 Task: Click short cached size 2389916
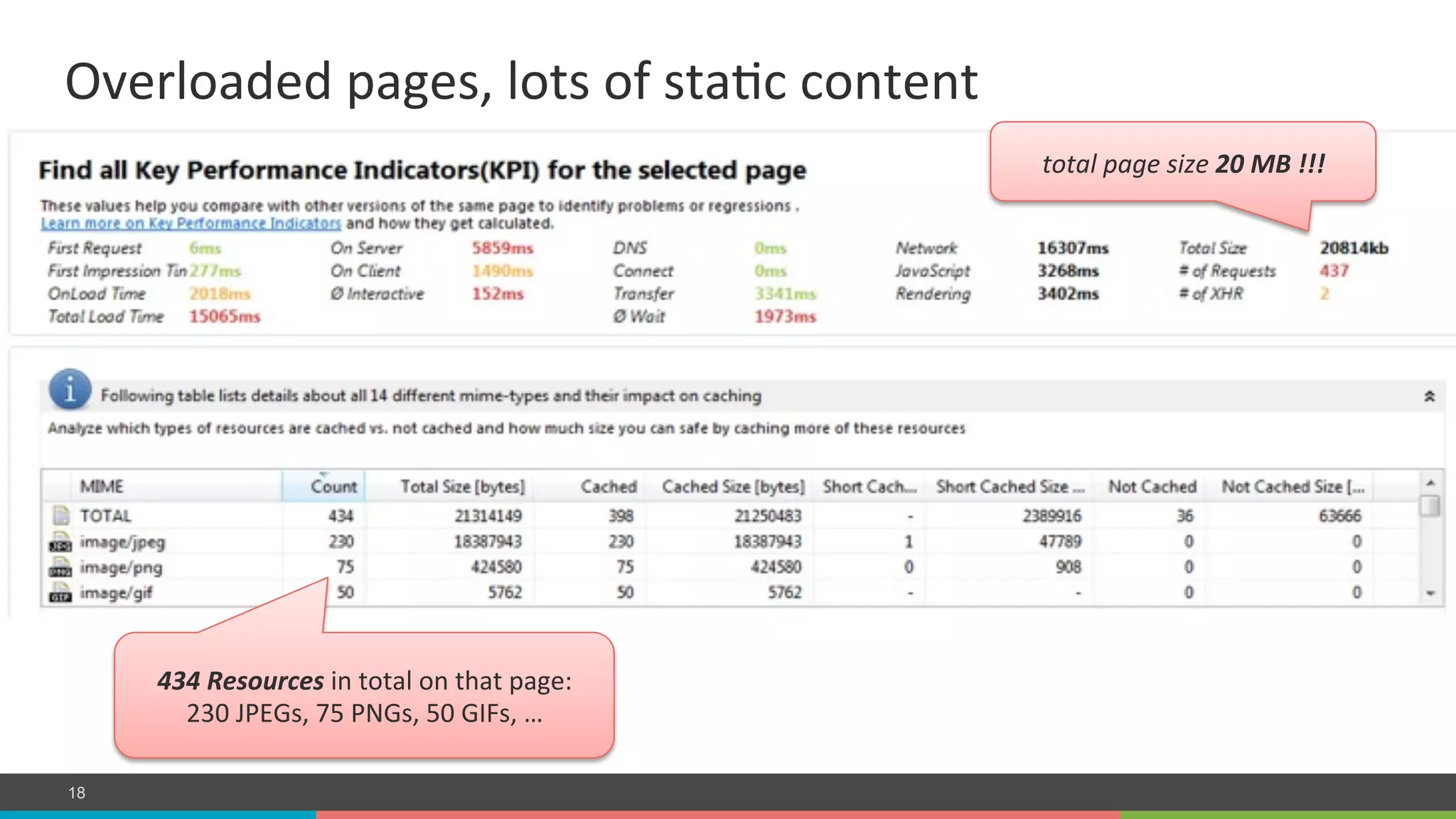(1051, 515)
